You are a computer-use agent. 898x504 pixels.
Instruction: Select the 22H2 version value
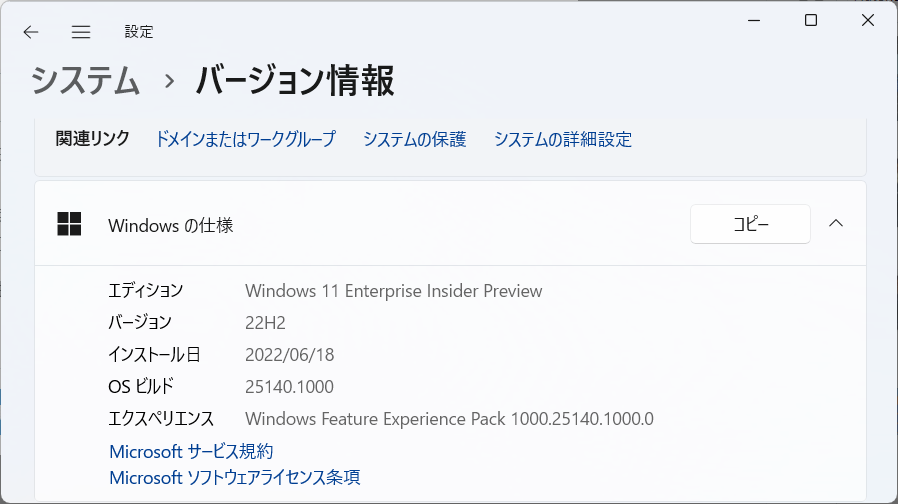tap(265, 323)
